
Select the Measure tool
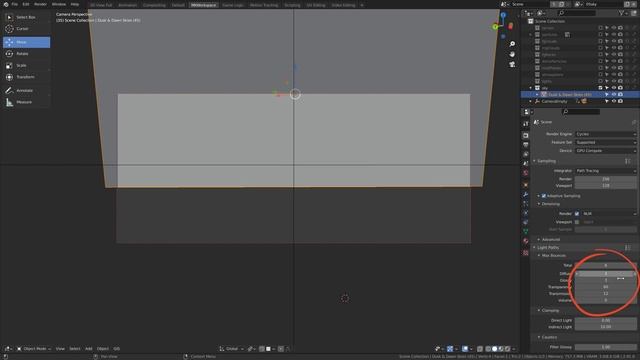tap(27, 102)
